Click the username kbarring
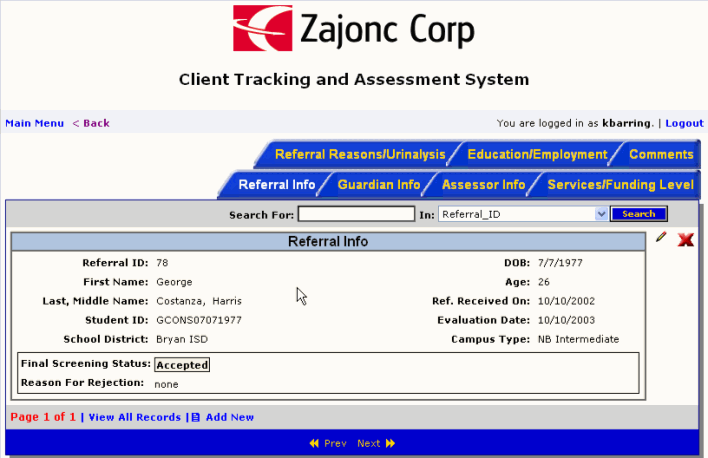The height and width of the screenshot is (458, 708). 628,123
